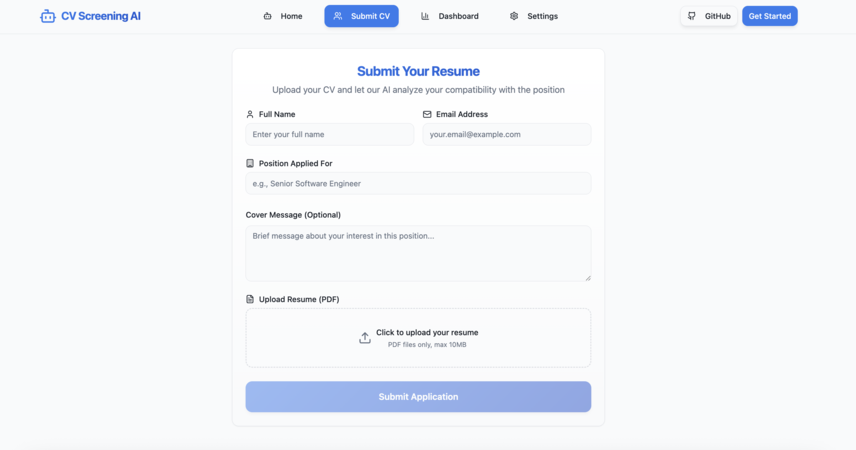This screenshot has width=856, height=450.
Task: Select the Home navigation link
Action: [283, 16]
